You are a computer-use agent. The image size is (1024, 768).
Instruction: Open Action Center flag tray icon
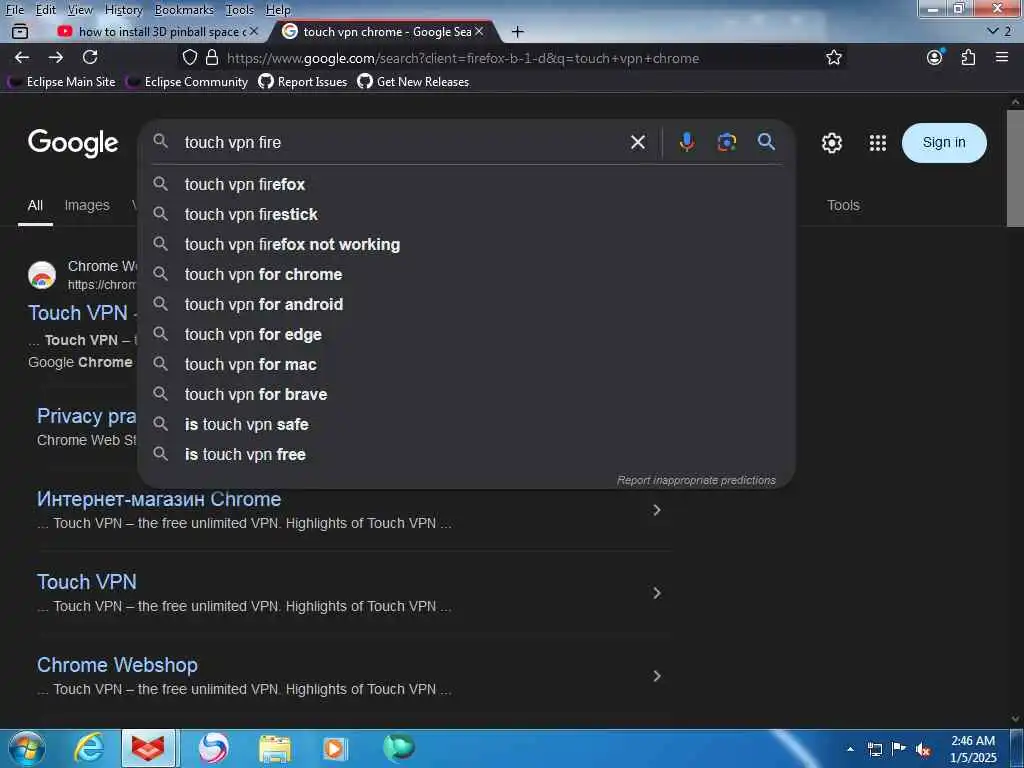[899, 749]
